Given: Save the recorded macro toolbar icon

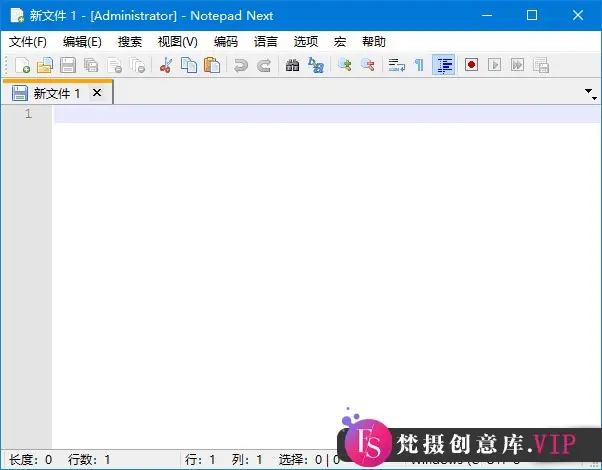Looking at the screenshot, I should tap(541, 65).
